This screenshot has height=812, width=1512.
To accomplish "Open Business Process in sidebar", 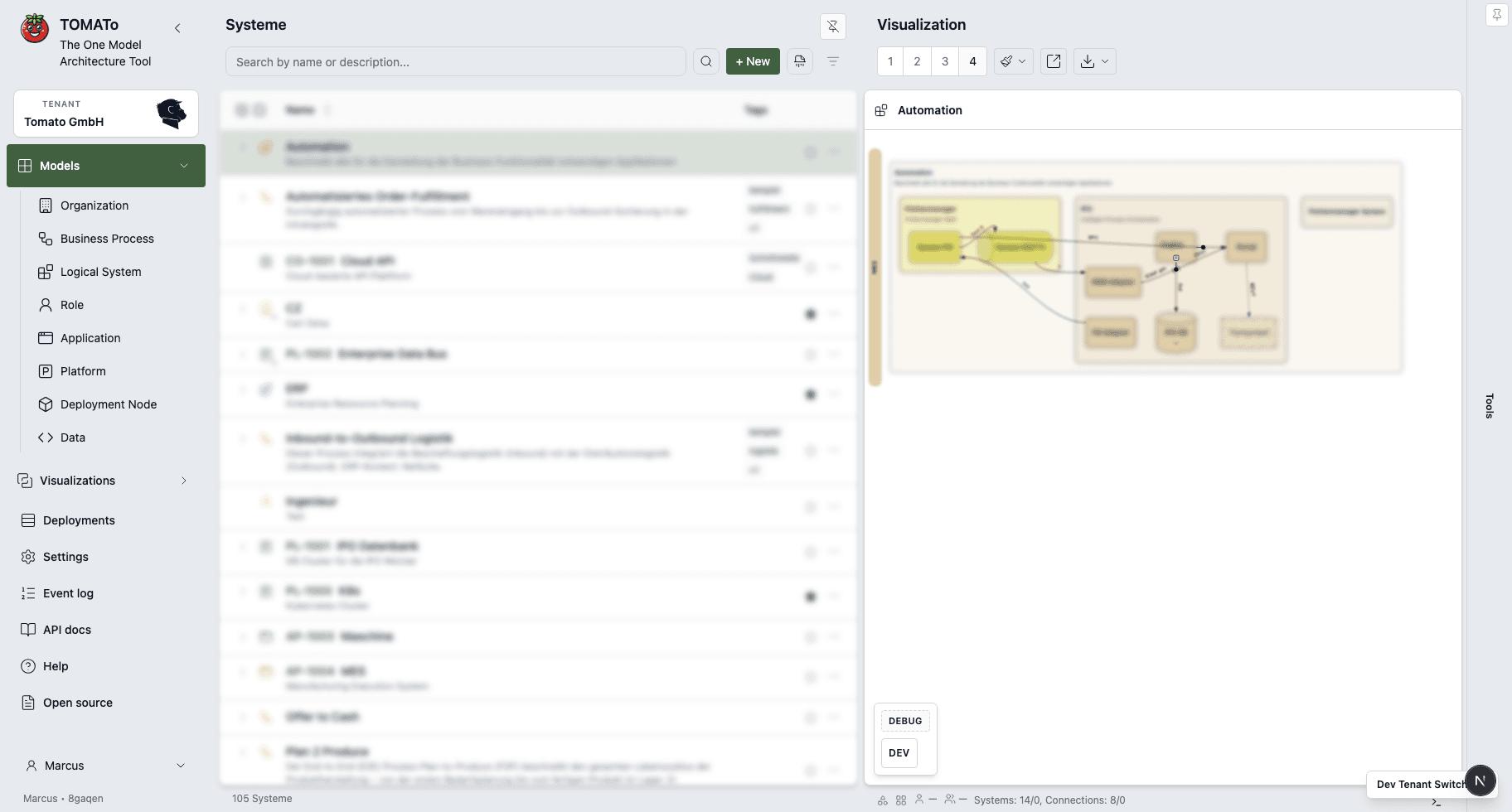I will [107, 239].
